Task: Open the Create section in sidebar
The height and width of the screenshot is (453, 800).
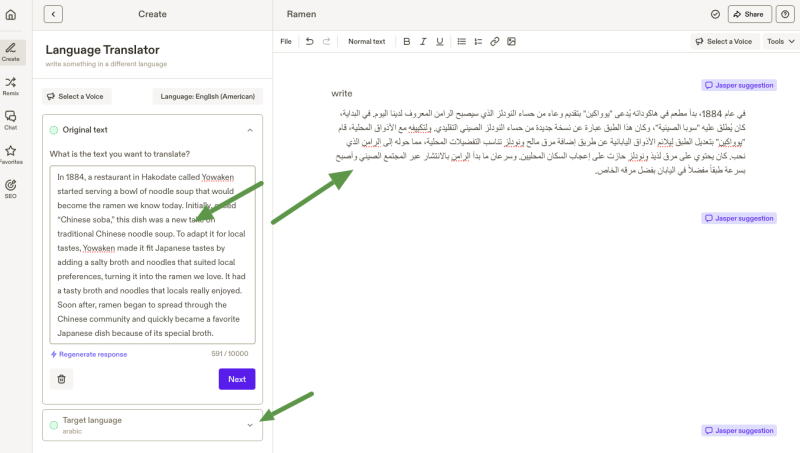Action: (x=11, y=52)
